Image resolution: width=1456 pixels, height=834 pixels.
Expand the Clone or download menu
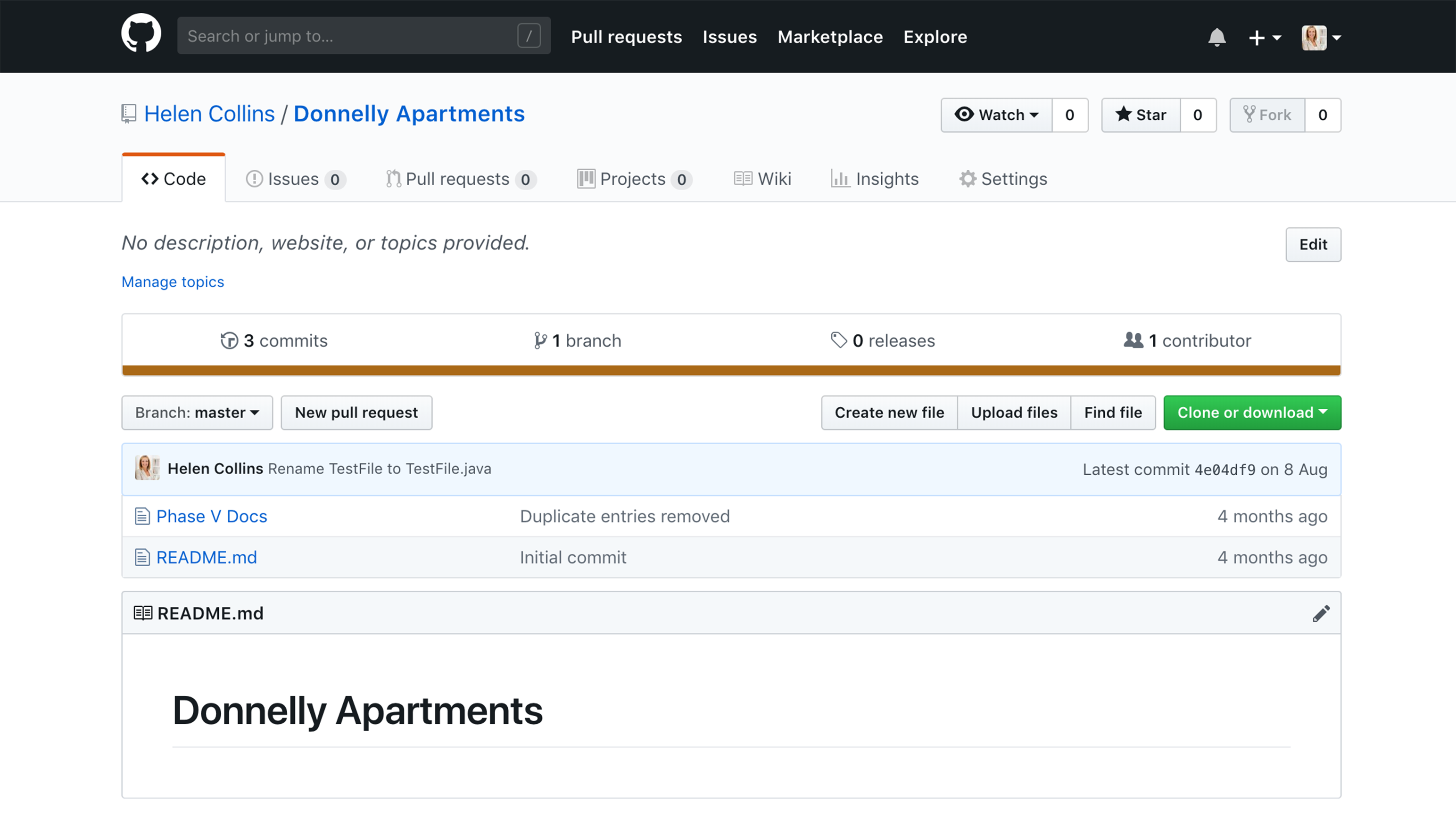[1252, 411]
